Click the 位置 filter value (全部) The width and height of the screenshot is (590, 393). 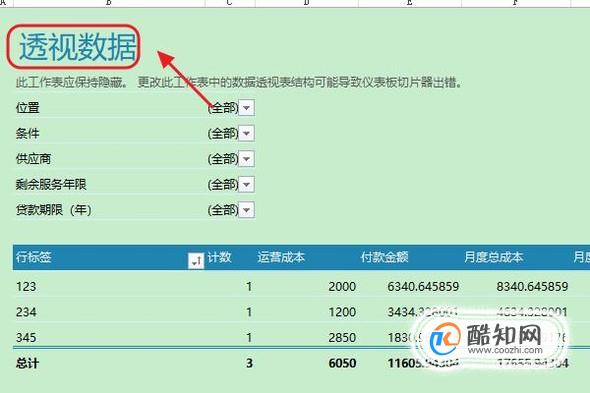pyautogui.click(x=223, y=108)
